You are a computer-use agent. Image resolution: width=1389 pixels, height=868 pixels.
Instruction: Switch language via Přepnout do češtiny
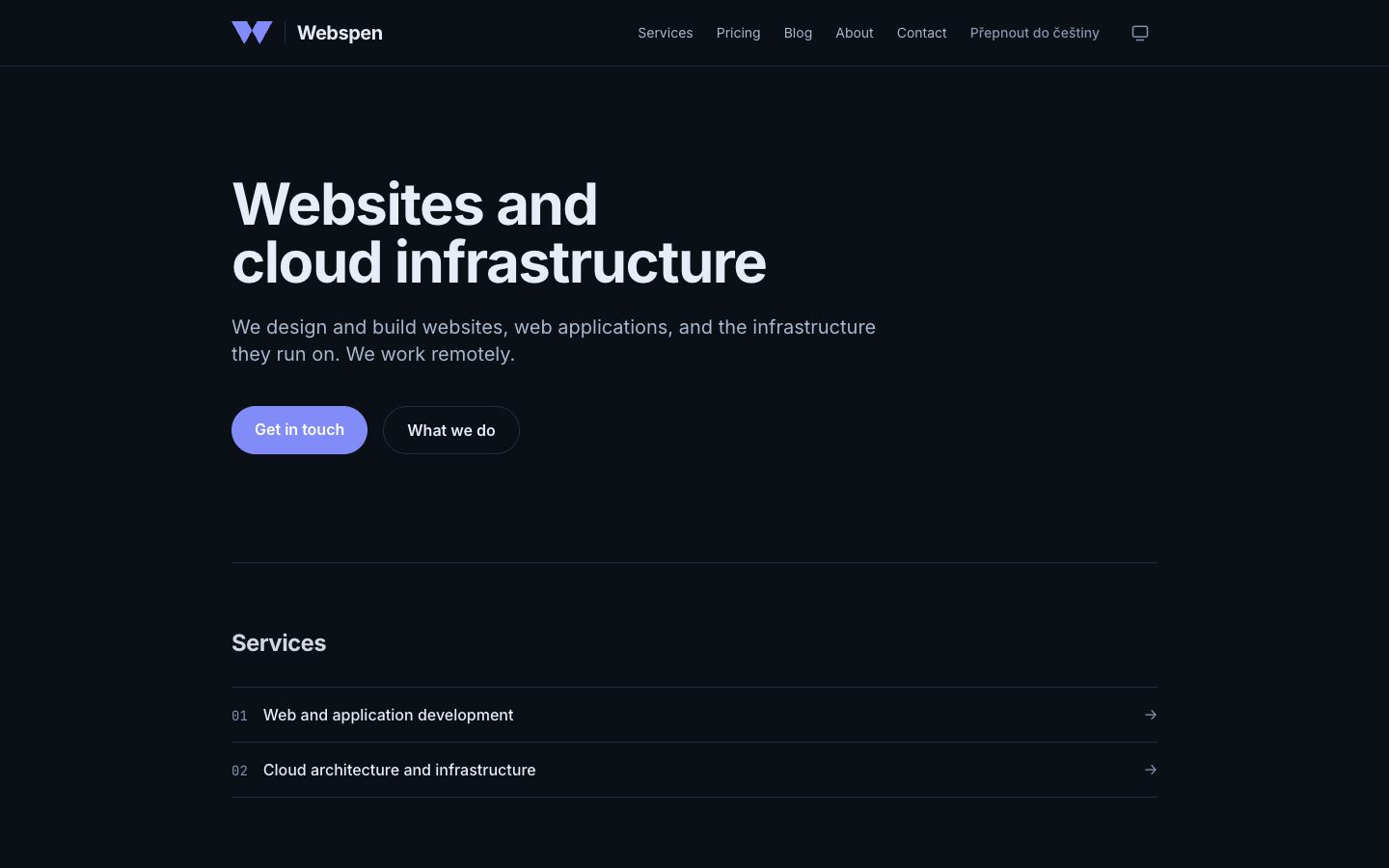(1035, 33)
